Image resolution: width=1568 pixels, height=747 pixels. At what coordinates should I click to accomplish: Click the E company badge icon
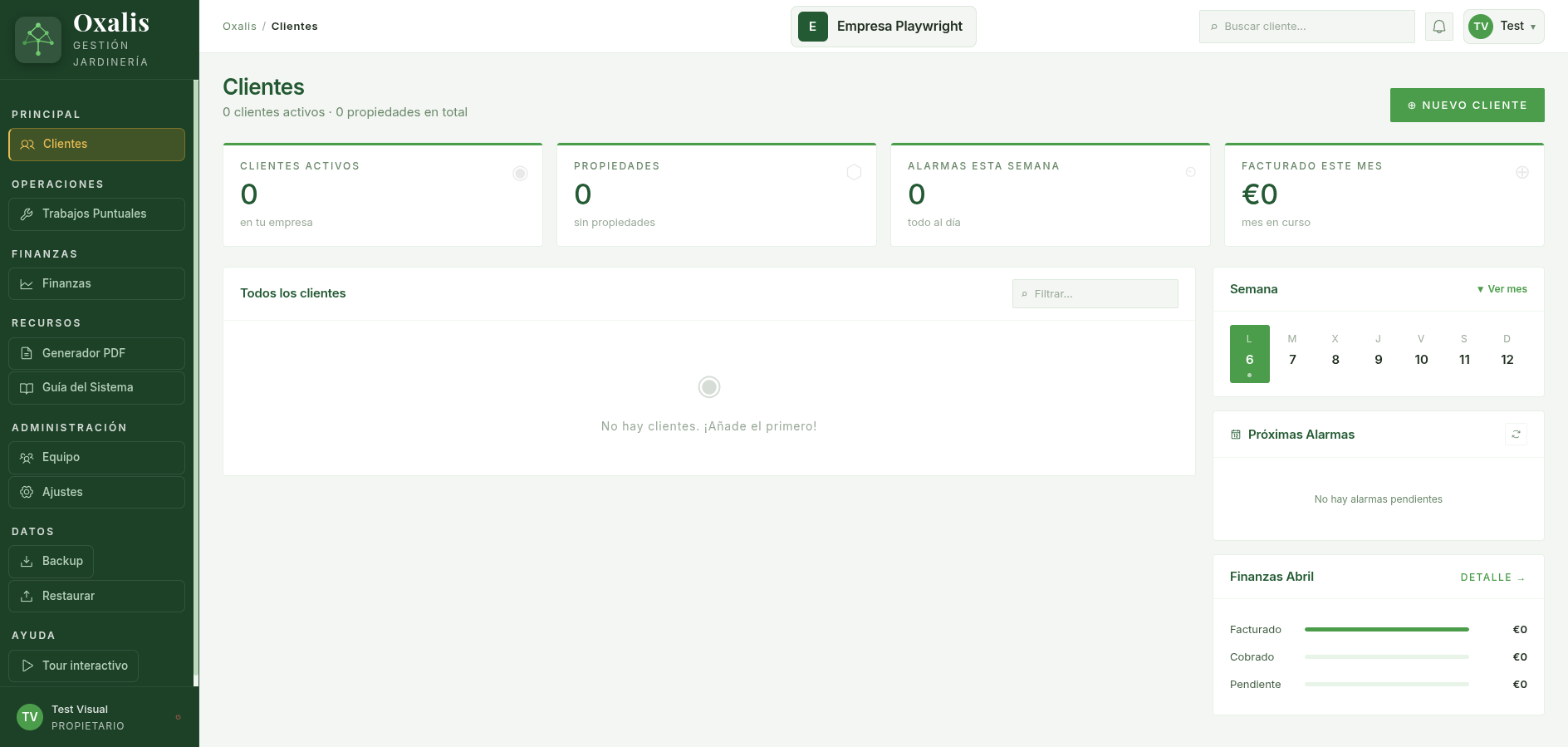tap(812, 27)
